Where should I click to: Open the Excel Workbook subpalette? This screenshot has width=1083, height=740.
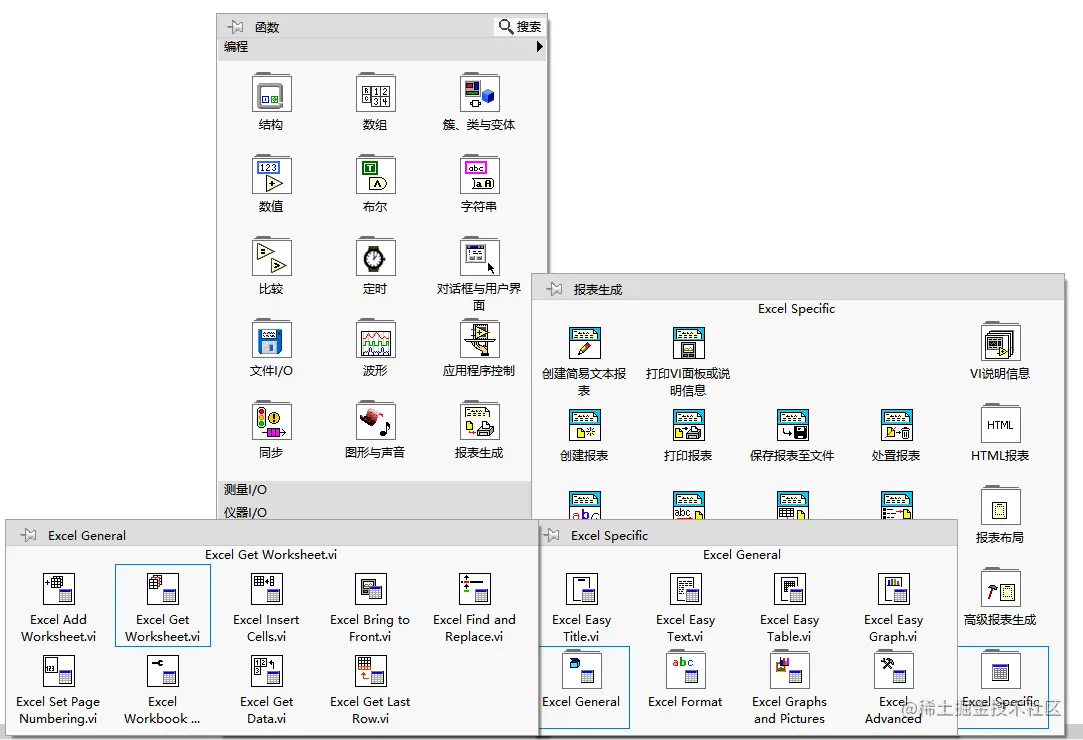click(163, 671)
